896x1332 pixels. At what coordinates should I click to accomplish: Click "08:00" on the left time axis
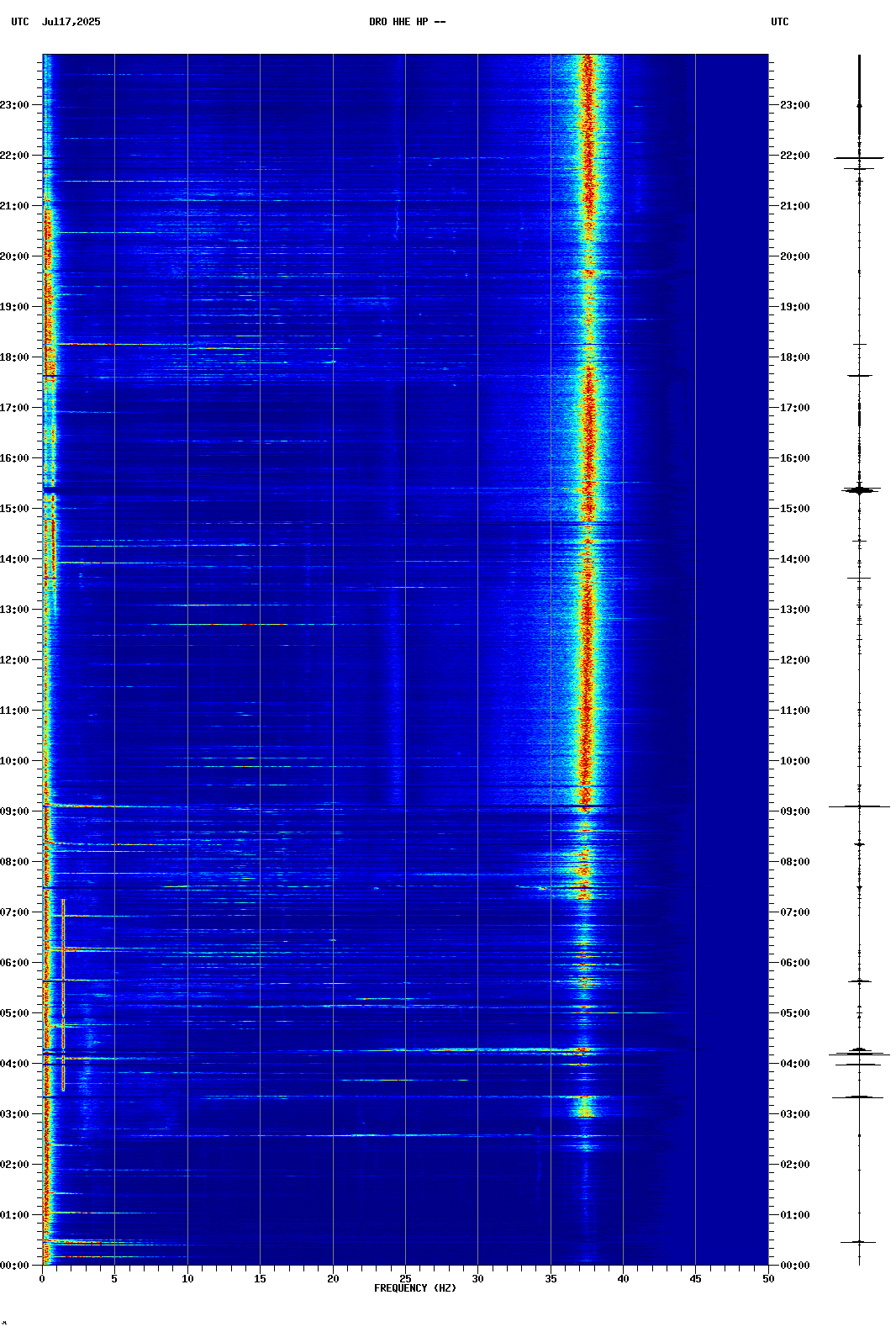point(14,862)
